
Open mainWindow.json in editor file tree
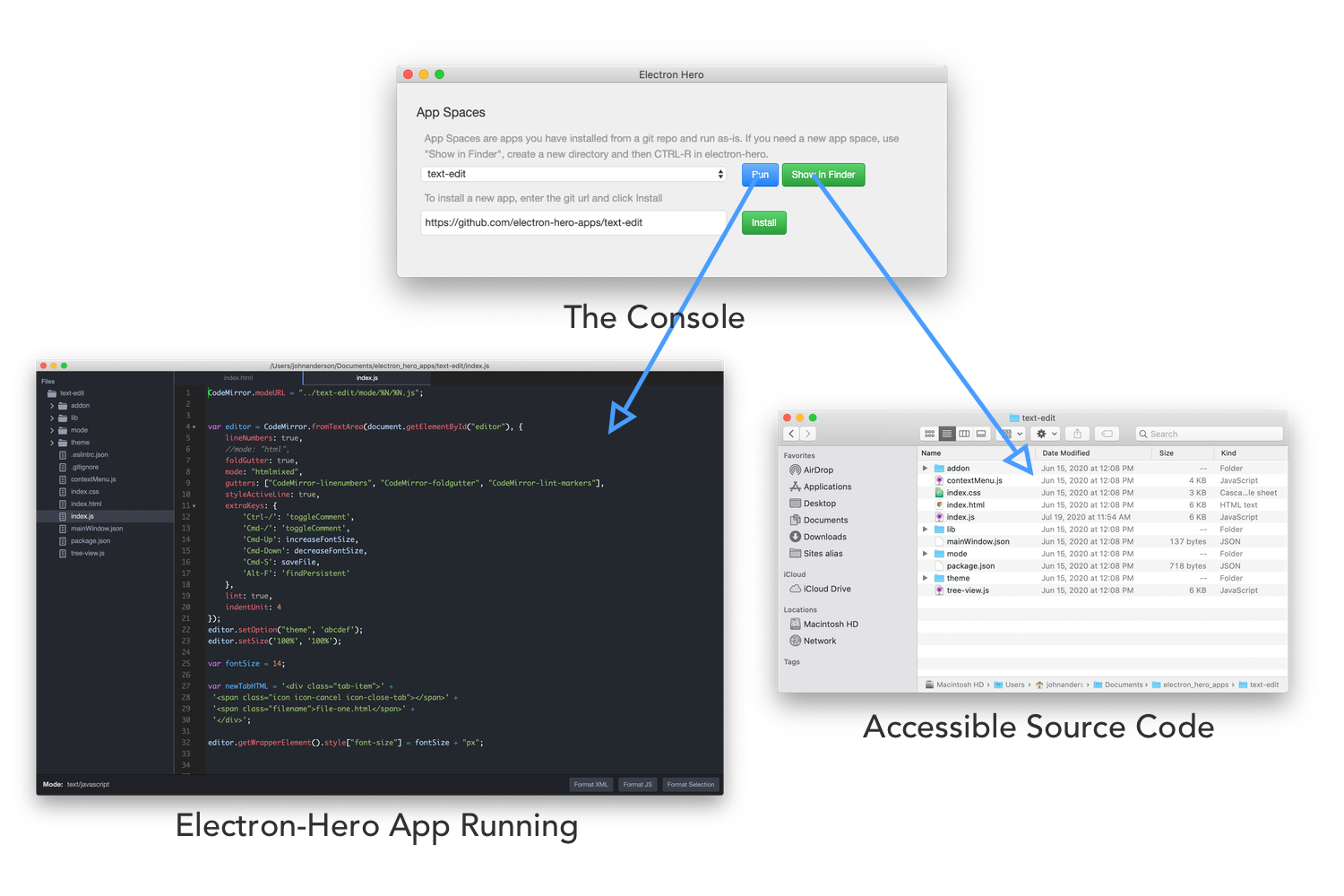click(90, 529)
